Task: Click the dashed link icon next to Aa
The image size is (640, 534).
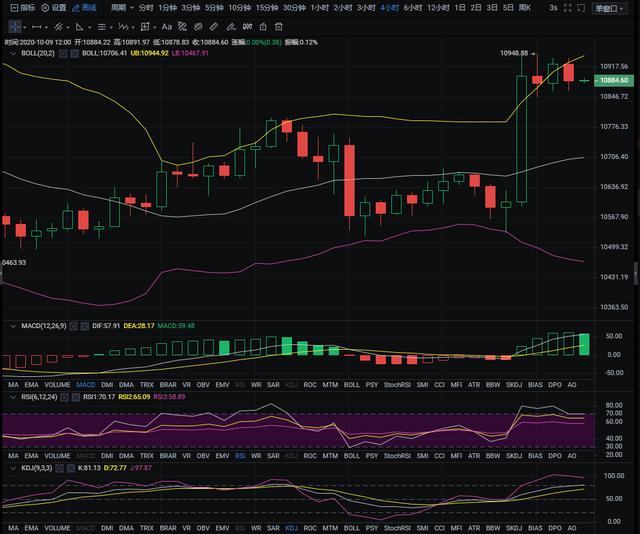Action: (182, 27)
